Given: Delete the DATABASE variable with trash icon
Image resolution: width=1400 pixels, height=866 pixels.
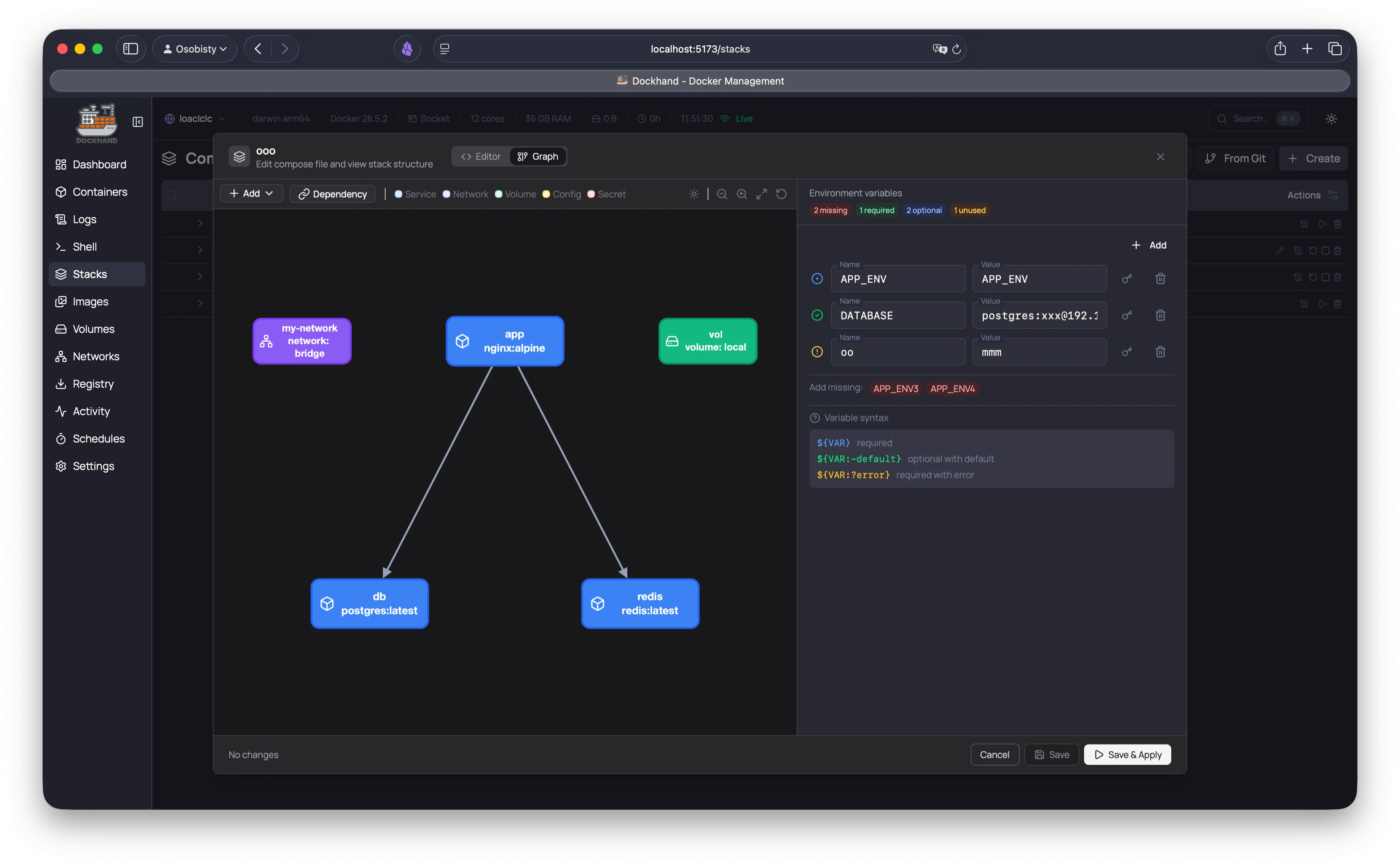Looking at the screenshot, I should point(1160,316).
